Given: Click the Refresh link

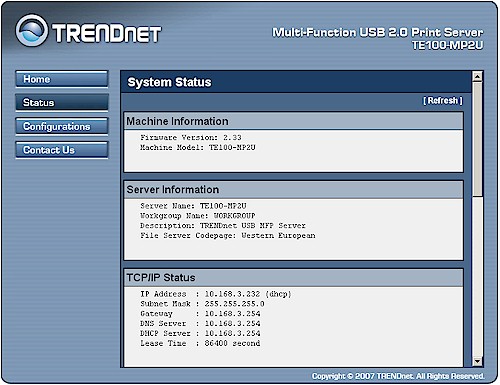Looking at the screenshot, I should tap(443, 100).
